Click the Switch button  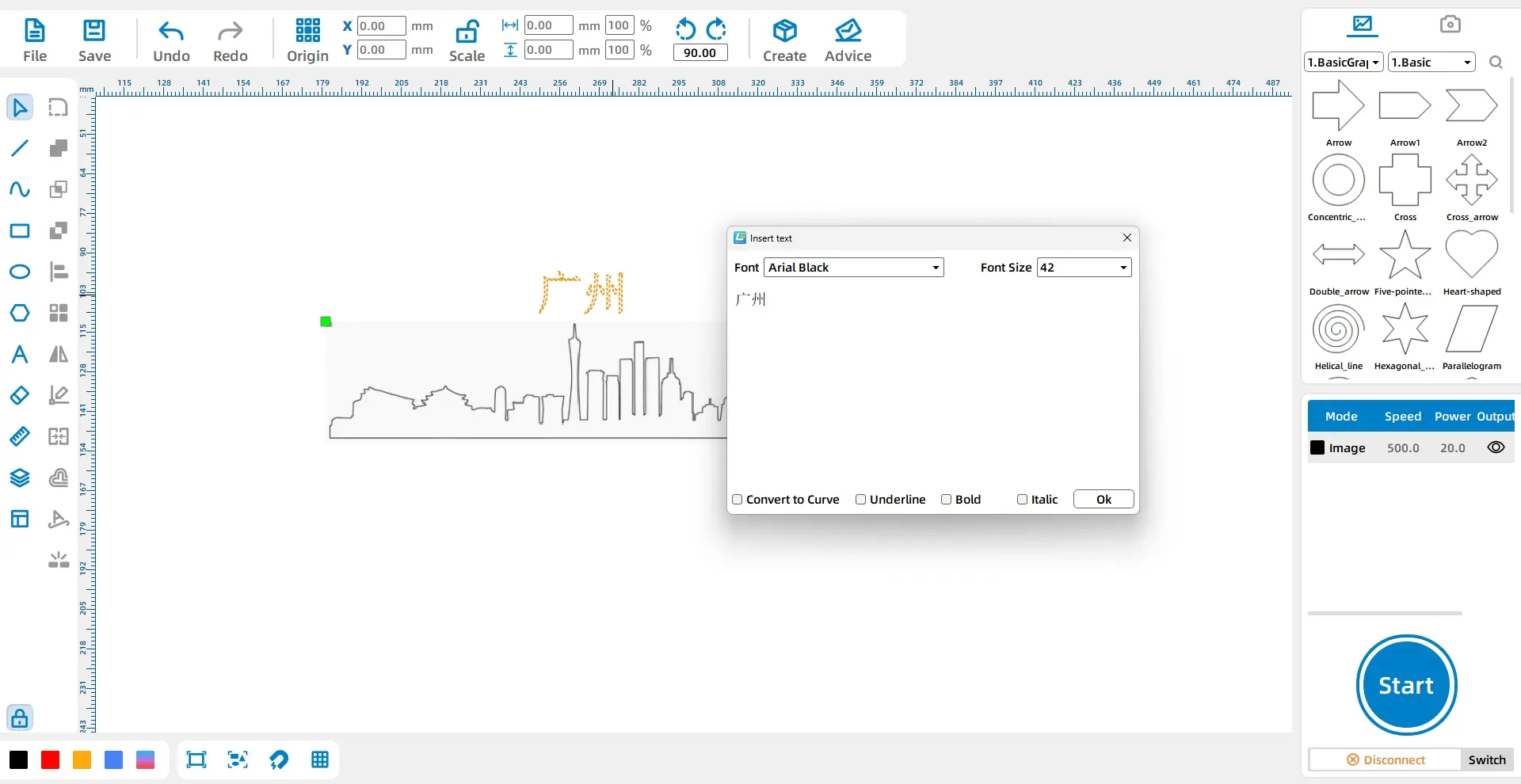click(x=1487, y=760)
